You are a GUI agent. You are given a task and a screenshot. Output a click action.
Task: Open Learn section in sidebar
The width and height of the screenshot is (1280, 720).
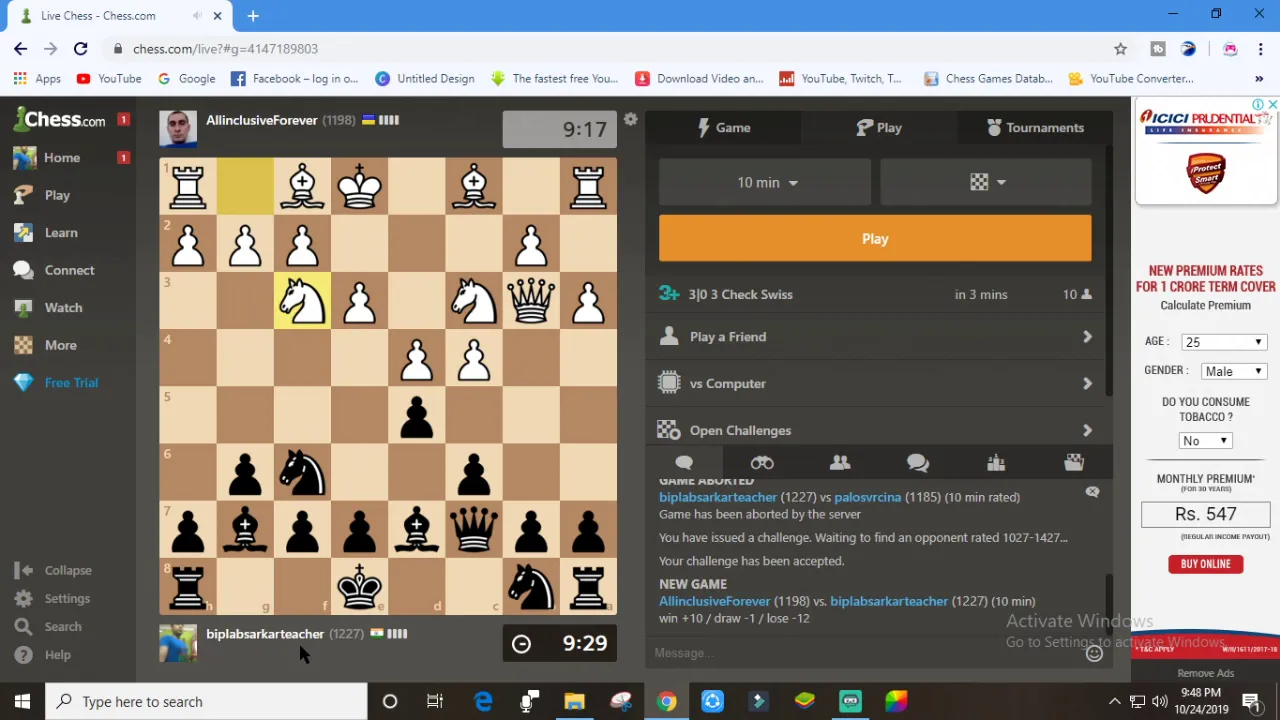coord(60,233)
